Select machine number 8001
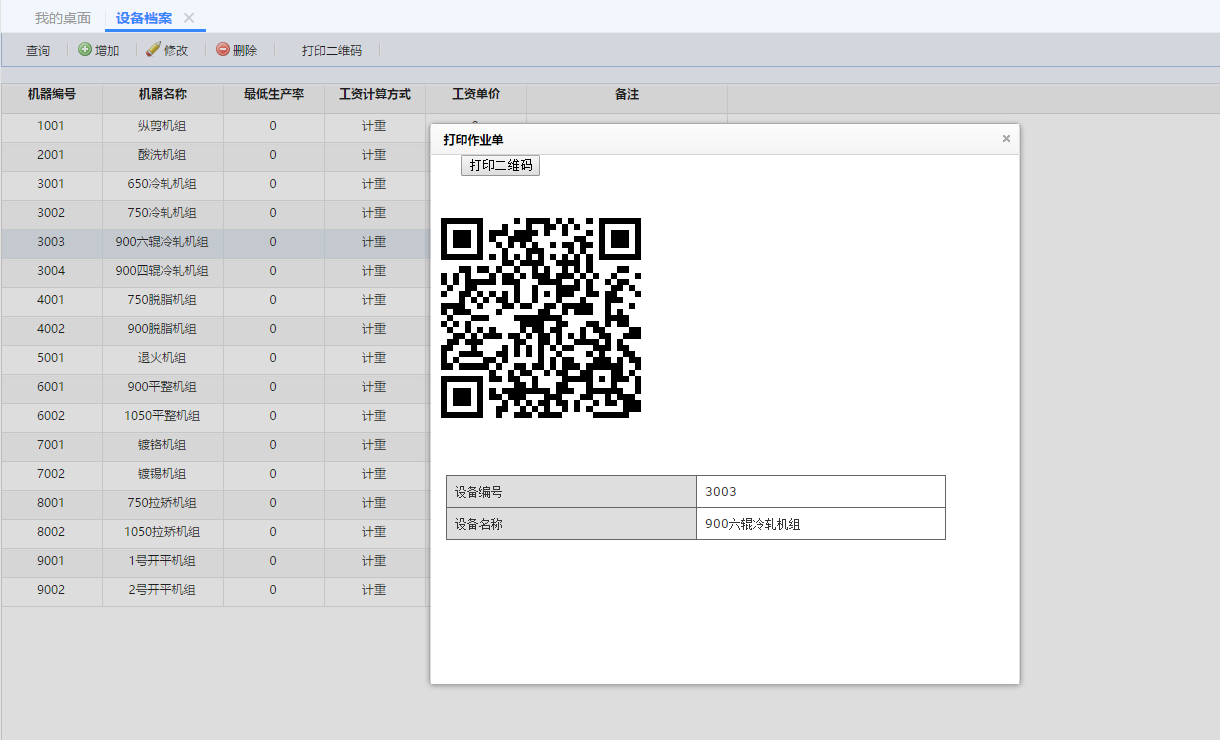The height and width of the screenshot is (740, 1220). 51,503
